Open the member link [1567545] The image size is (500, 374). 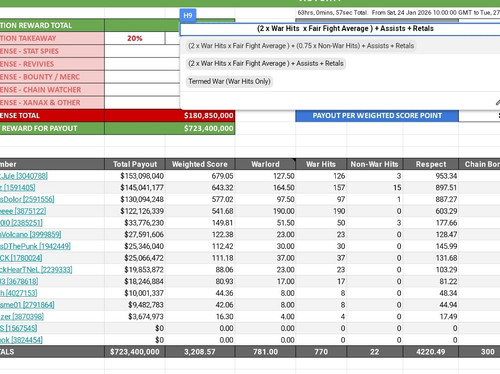tap(18, 328)
